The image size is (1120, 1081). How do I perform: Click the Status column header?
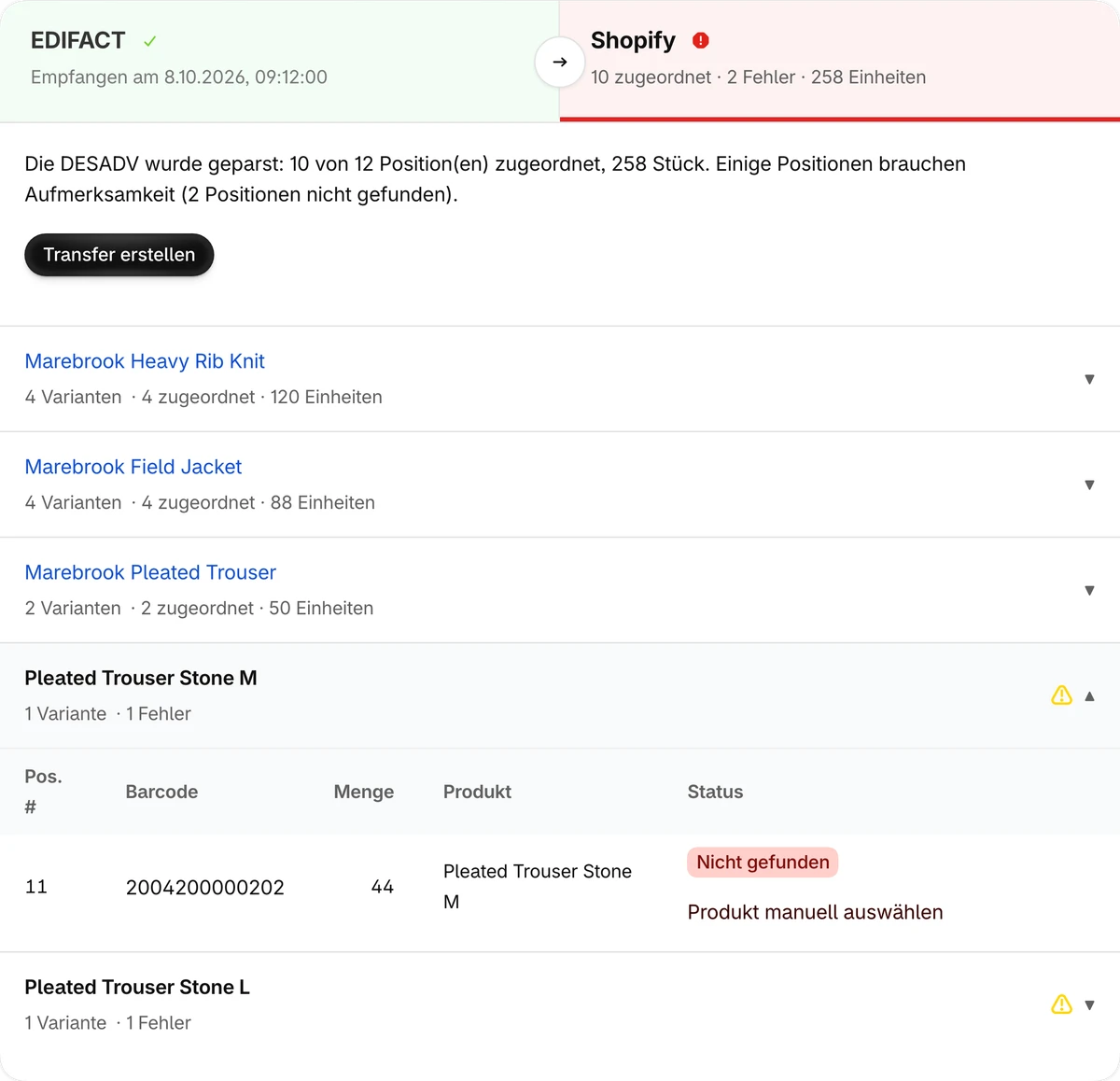[x=715, y=792]
